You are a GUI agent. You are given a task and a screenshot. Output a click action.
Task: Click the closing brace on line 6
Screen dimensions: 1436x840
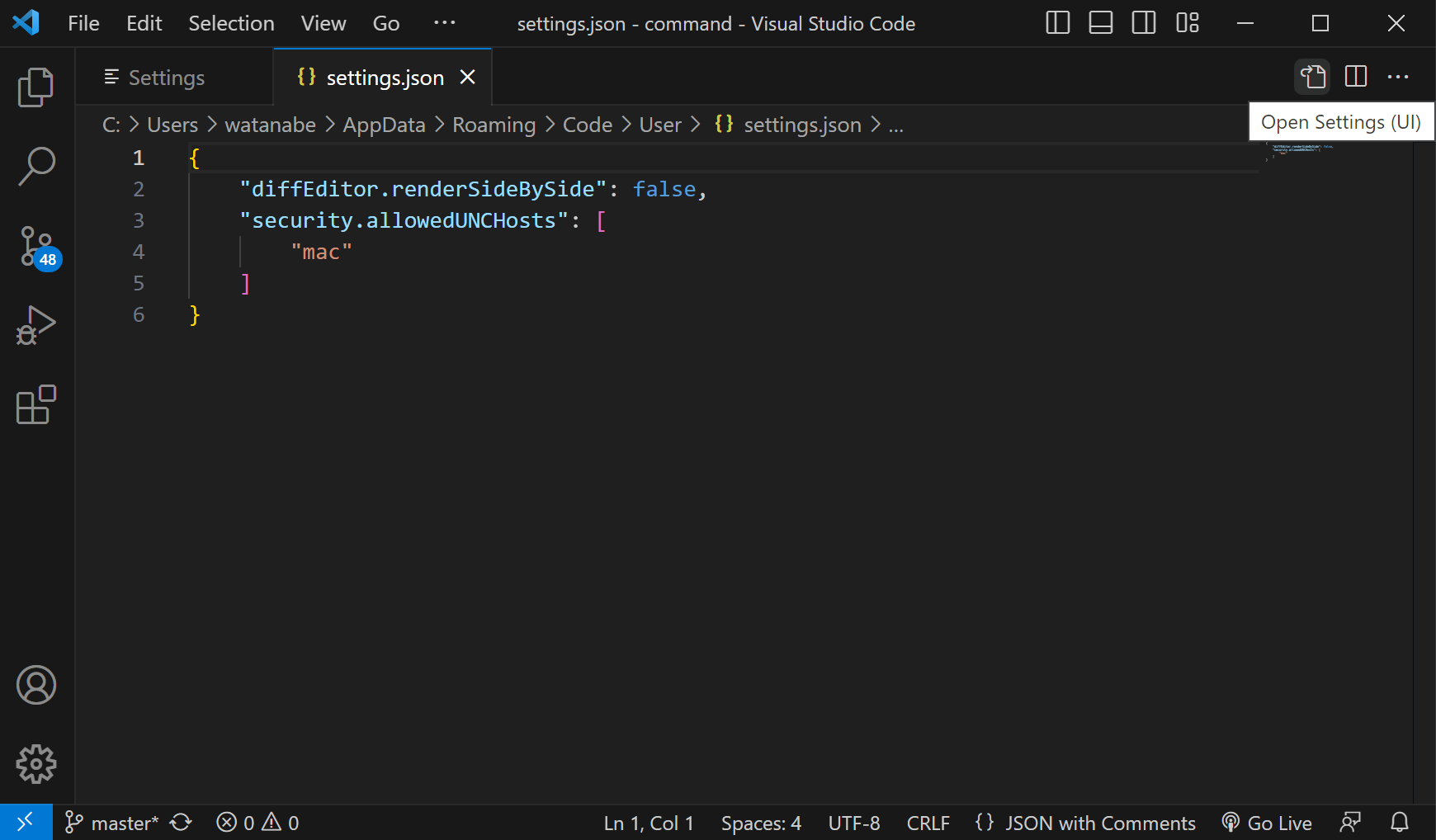pyautogui.click(x=195, y=314)
